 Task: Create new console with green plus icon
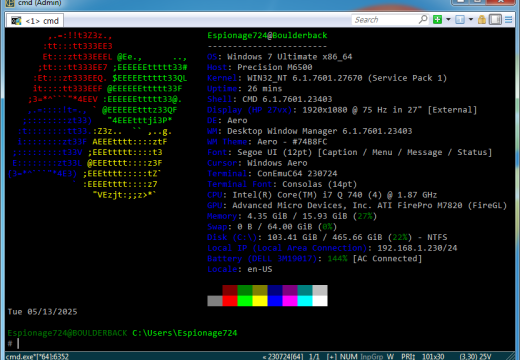pyautogui.click(x=437, y=20)
